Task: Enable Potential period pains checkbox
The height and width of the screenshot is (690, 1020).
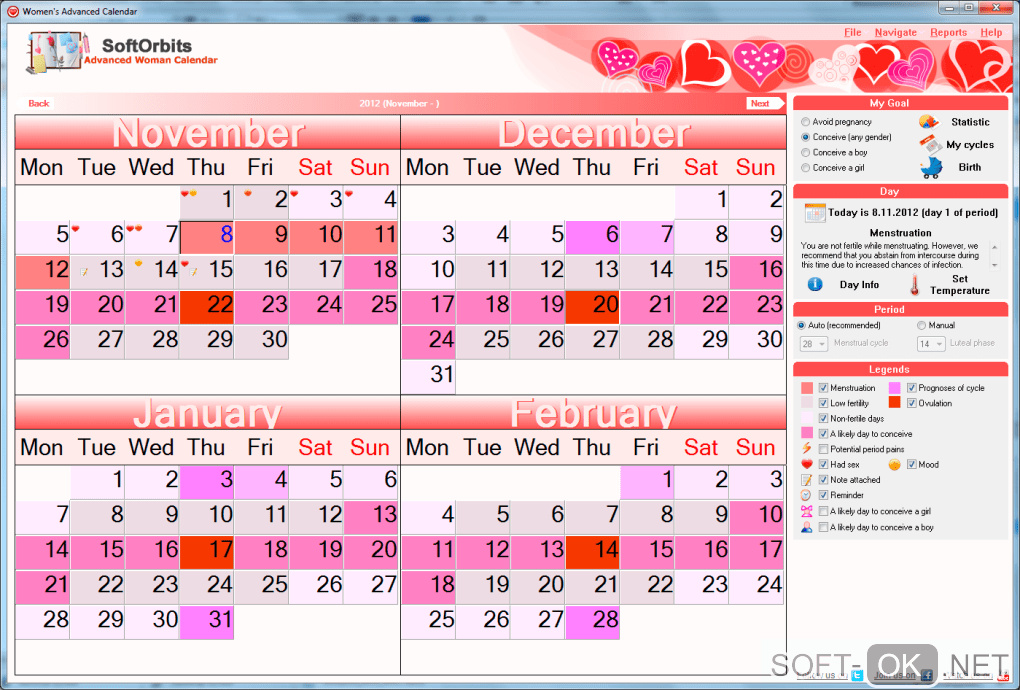Action: click(x=823, y=449)
